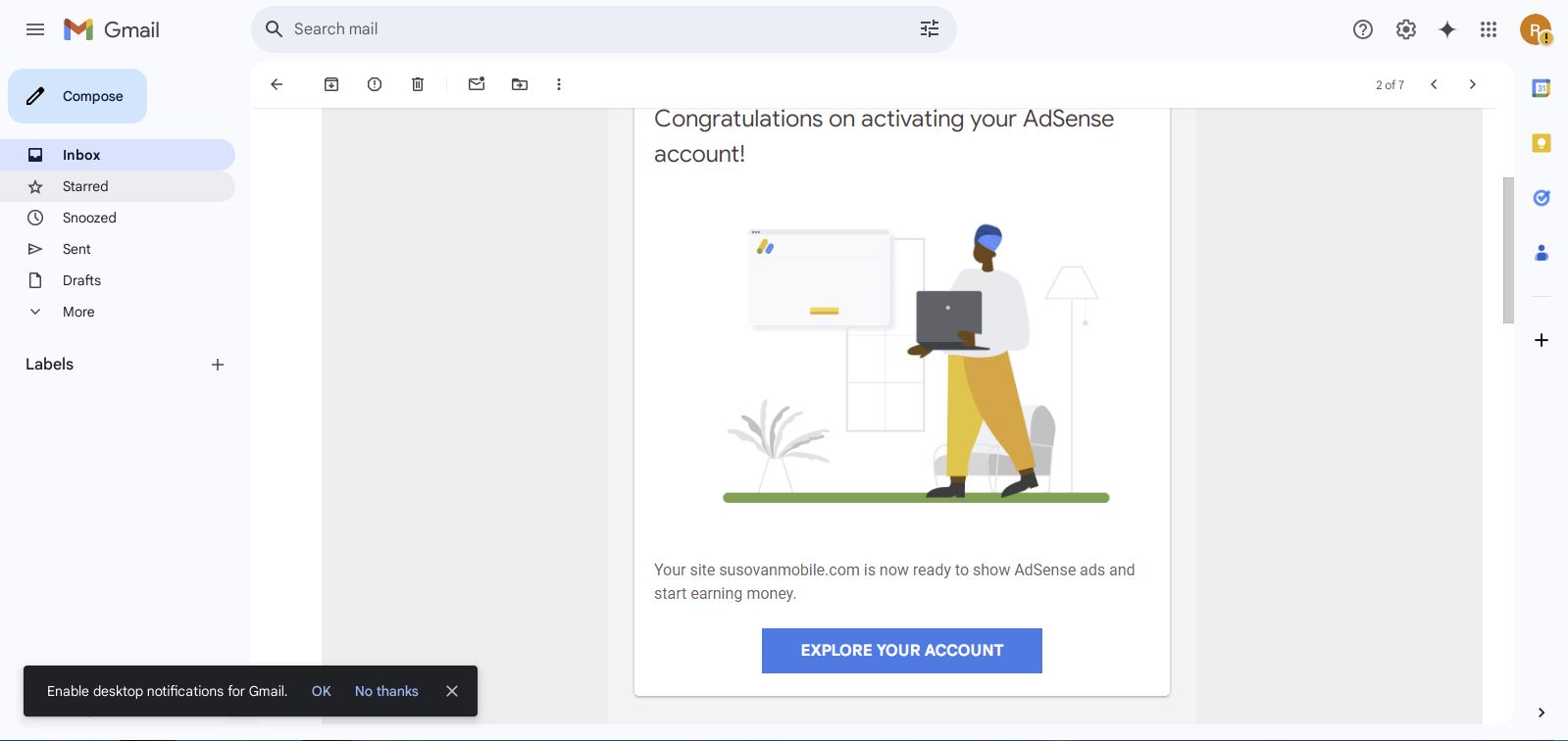This screenshot has width=1568, height=741.
Task: Click EXPLORE YOUR ACCOUNT button
Action: [x=902, y=651]
